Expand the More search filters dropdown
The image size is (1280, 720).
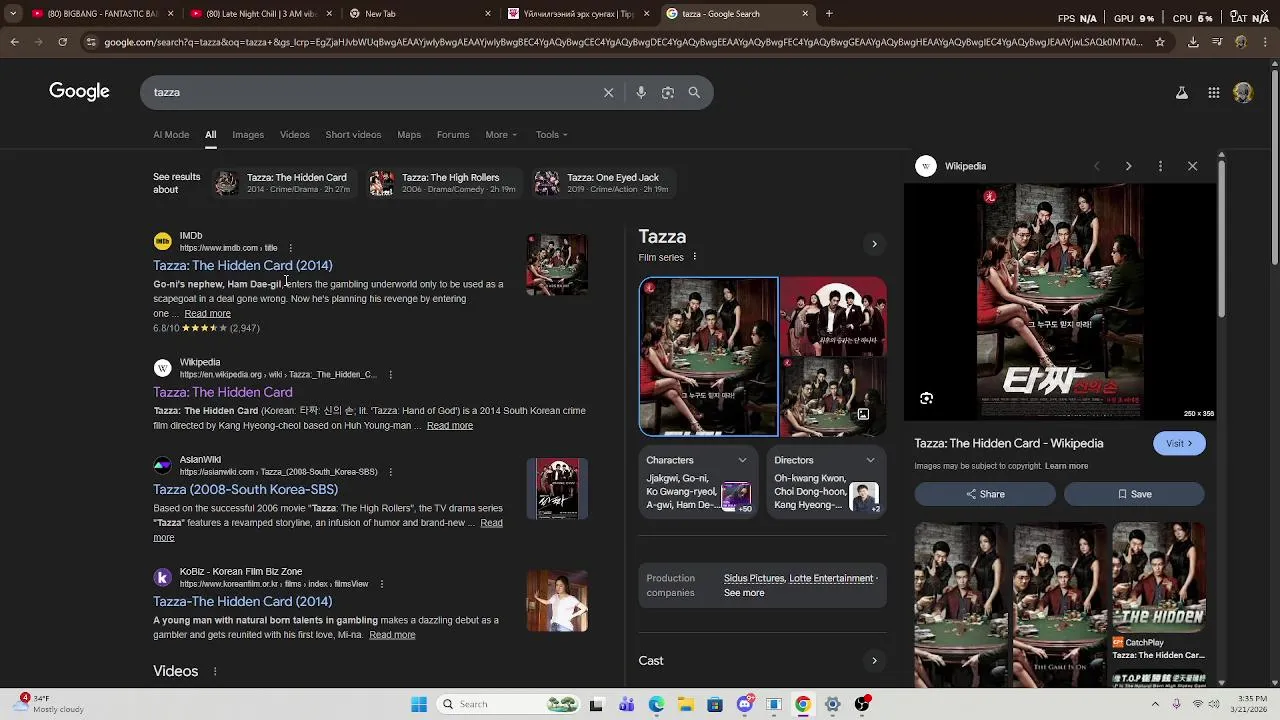pyautogui.click(x=501, y=134)
